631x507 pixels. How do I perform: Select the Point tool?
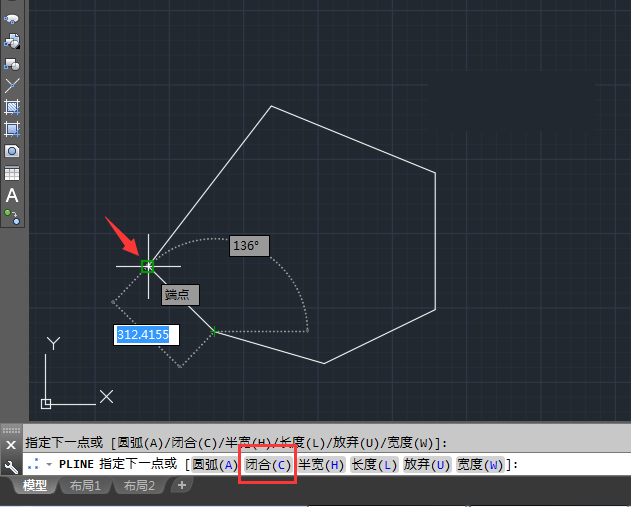coord(12,85)
